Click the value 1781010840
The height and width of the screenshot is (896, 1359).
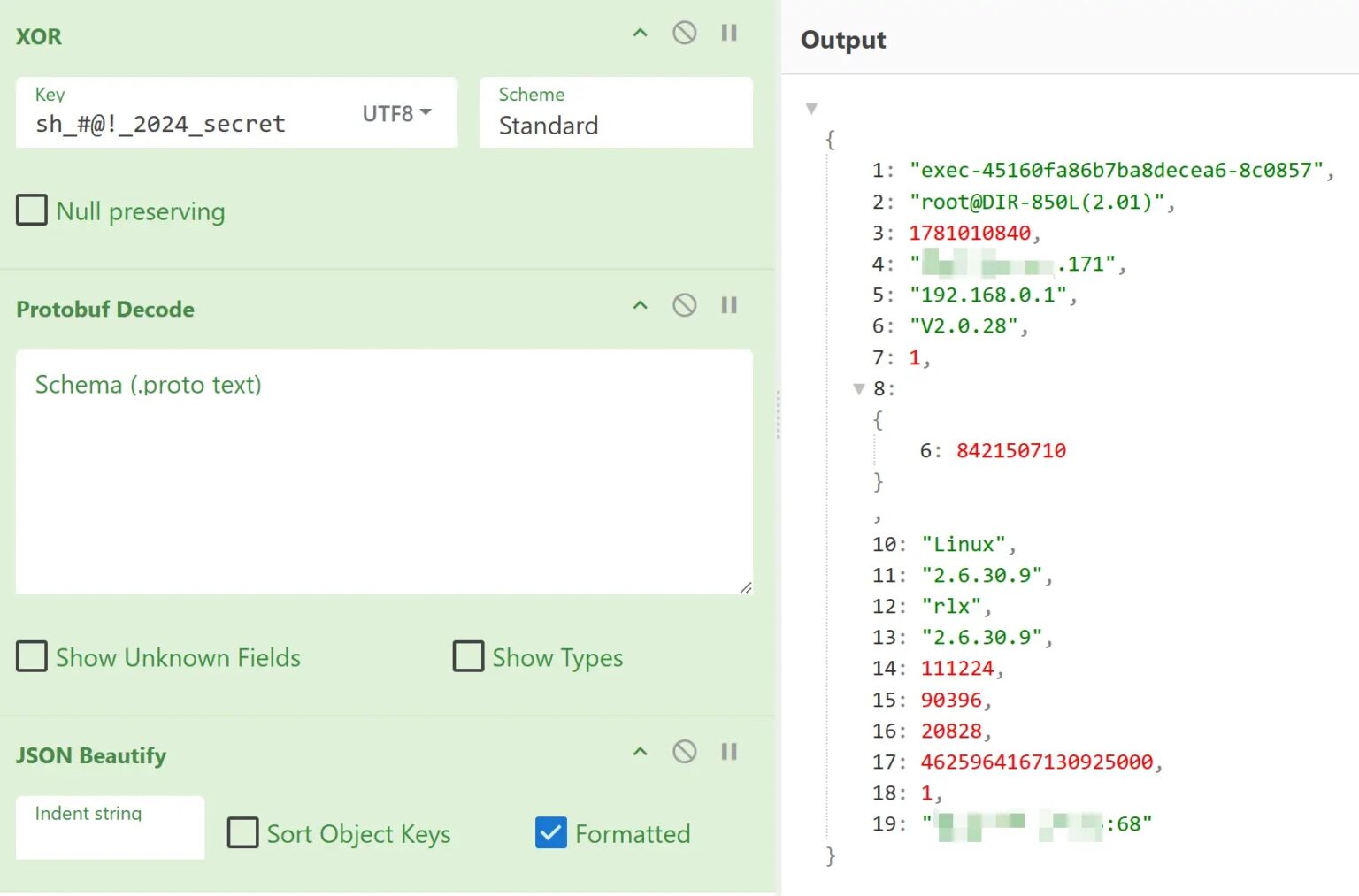970,233
